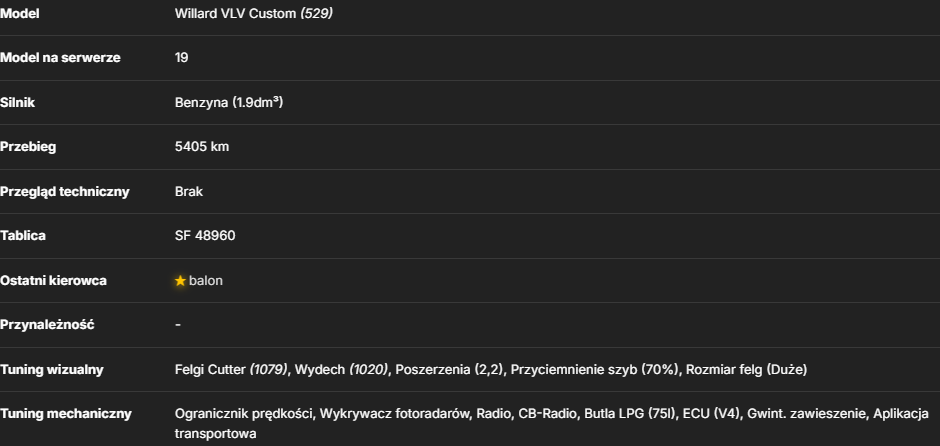
Task: Select the Wydech 1020 tuning entry
Action: point(342,369)
